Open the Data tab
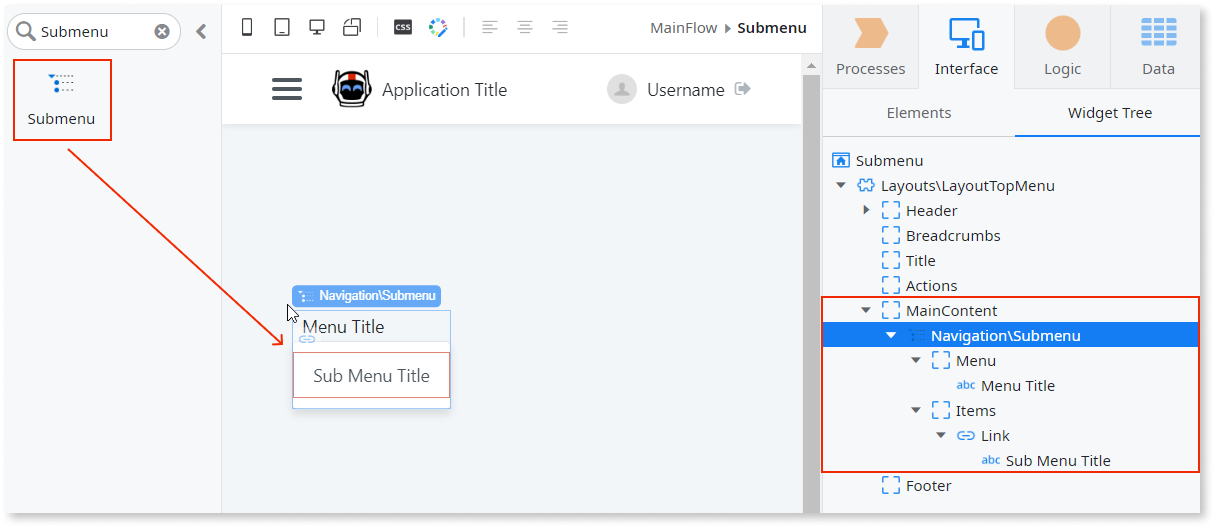The image size is (1215, 528). (x=1158, y=45)
